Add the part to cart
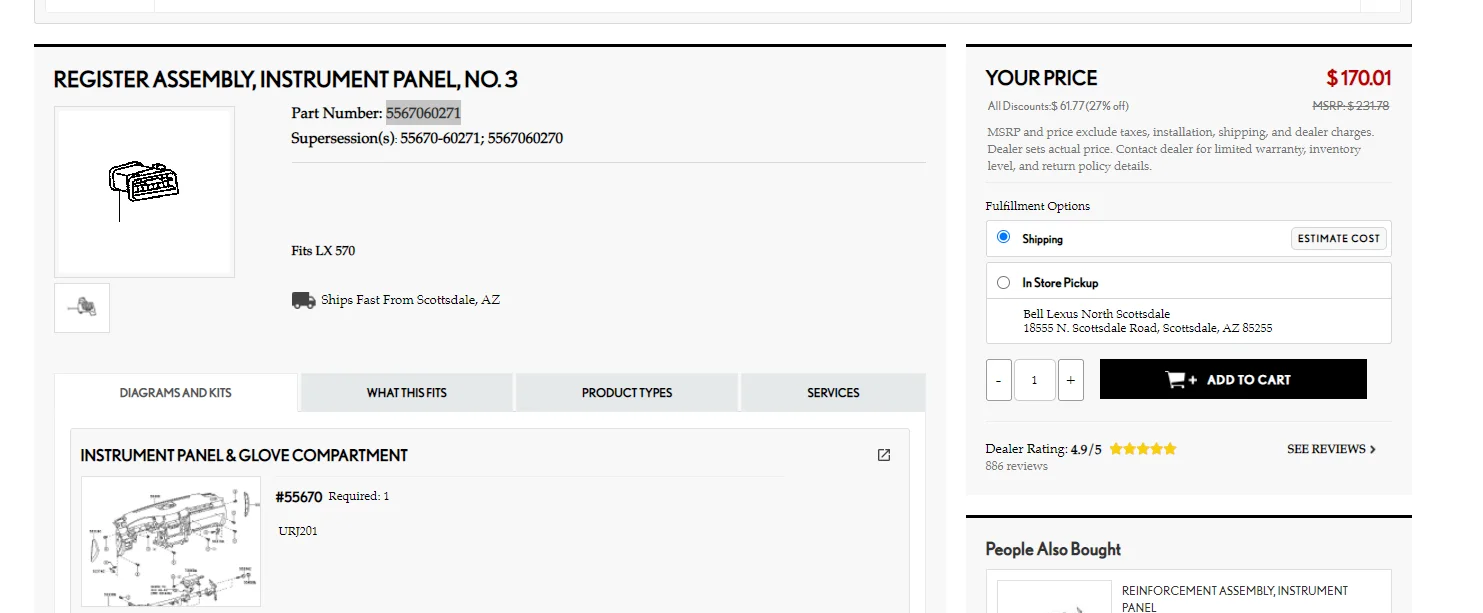Image resolution: width=1483 pixels, height=613 pixels. tap(1232, 380)
